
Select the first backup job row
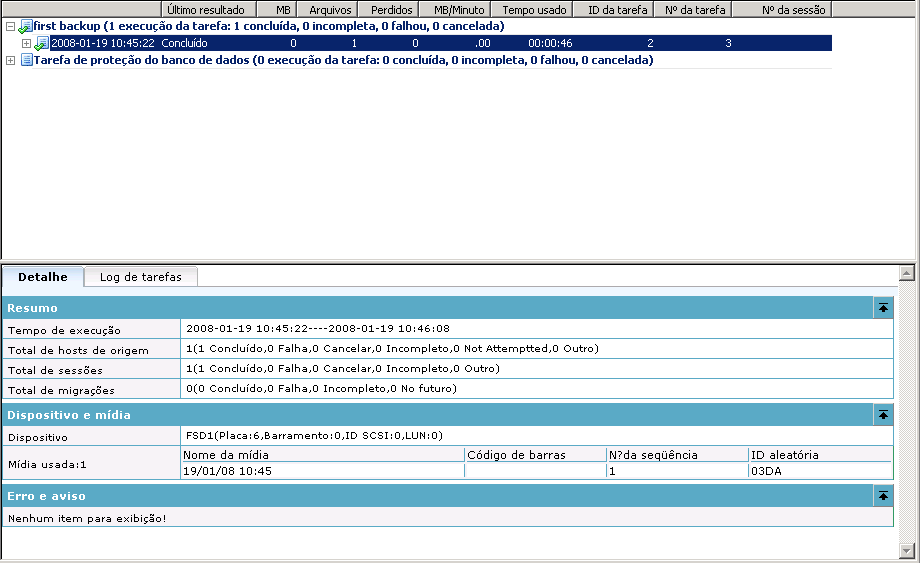(269, 26)
